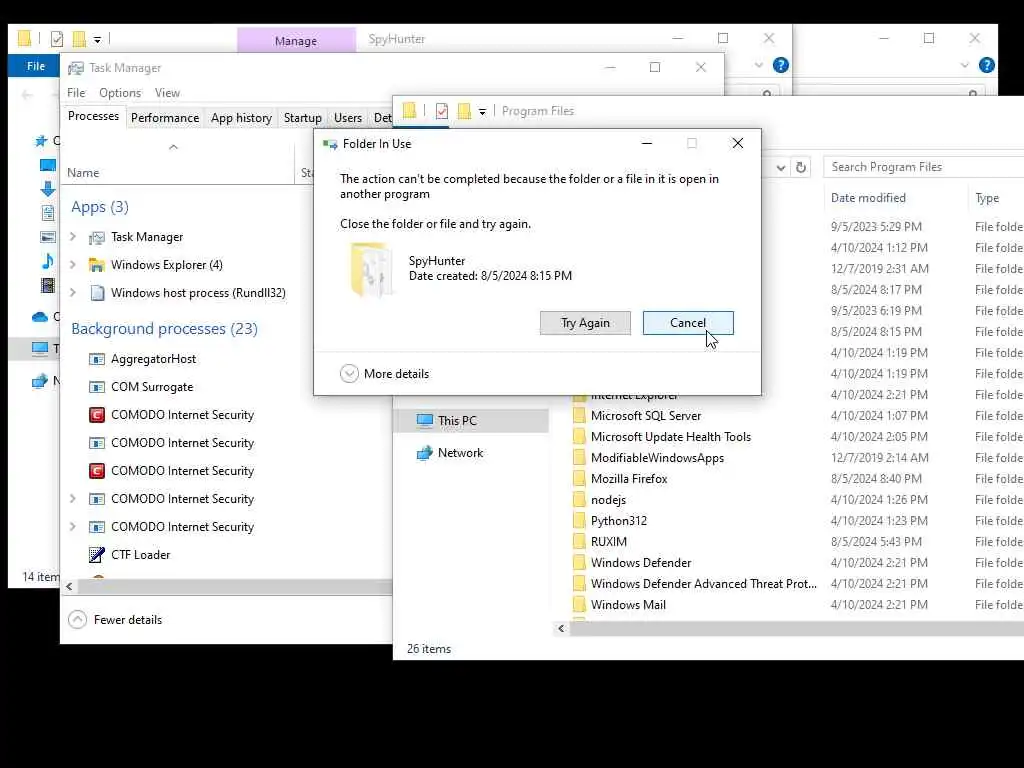Screen dimensions: 1024x768
Task: Open the App history tab
Action: pyautogui.click(x=241, y=118)
